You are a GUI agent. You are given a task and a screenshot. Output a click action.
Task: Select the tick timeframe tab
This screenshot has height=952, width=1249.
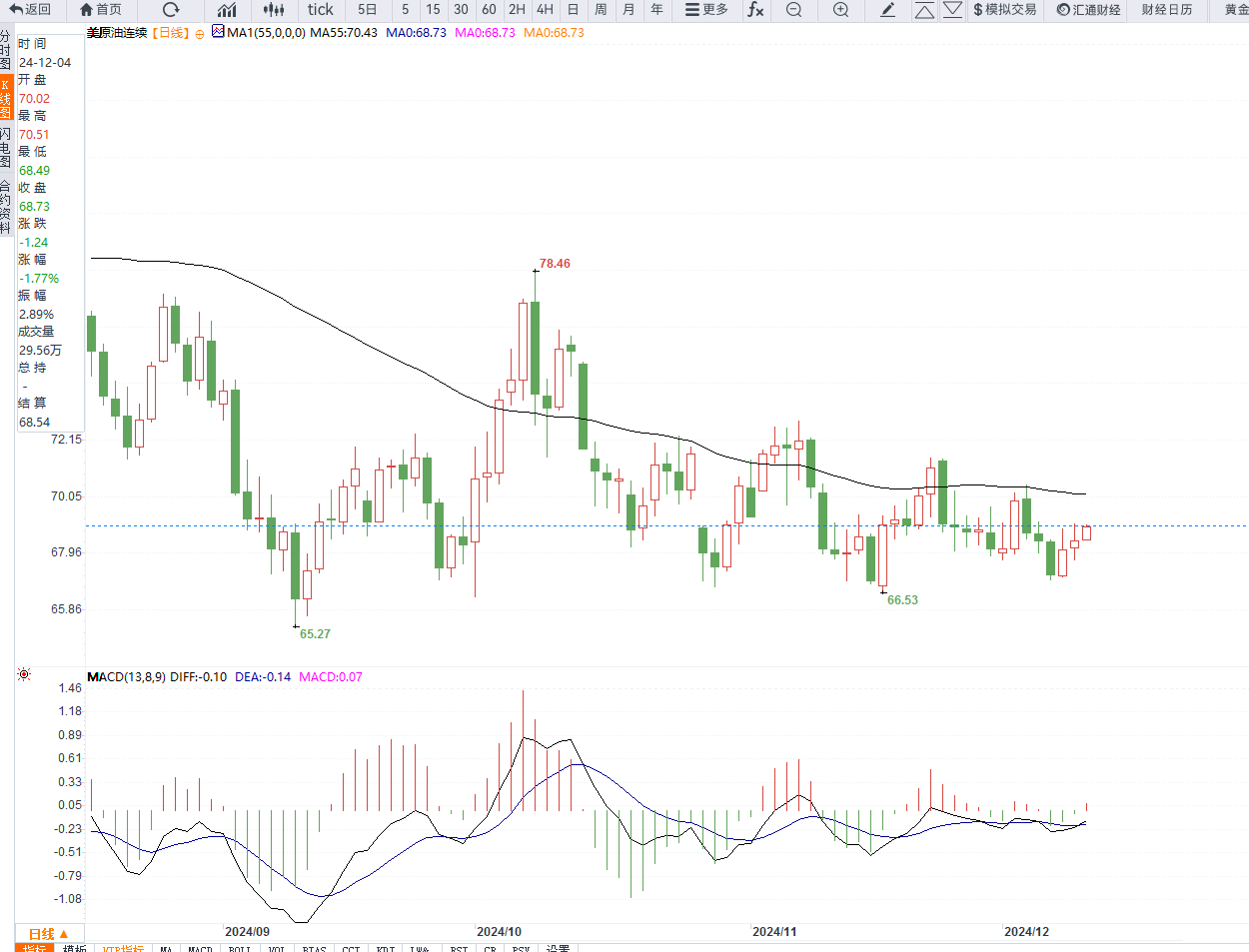321,10
